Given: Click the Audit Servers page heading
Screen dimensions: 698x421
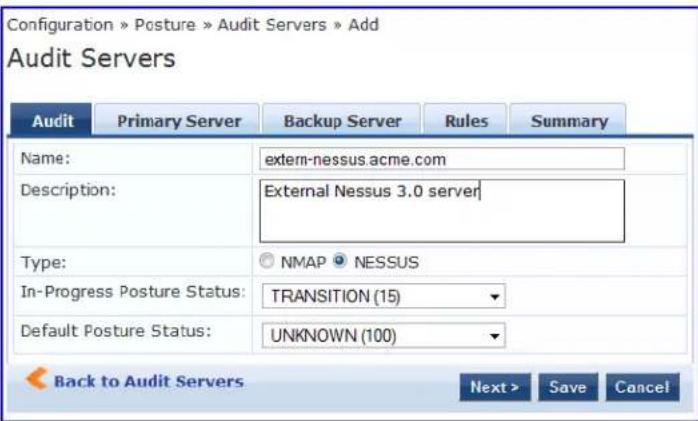Looking at the screenshot, I should (x=91, y=58).
